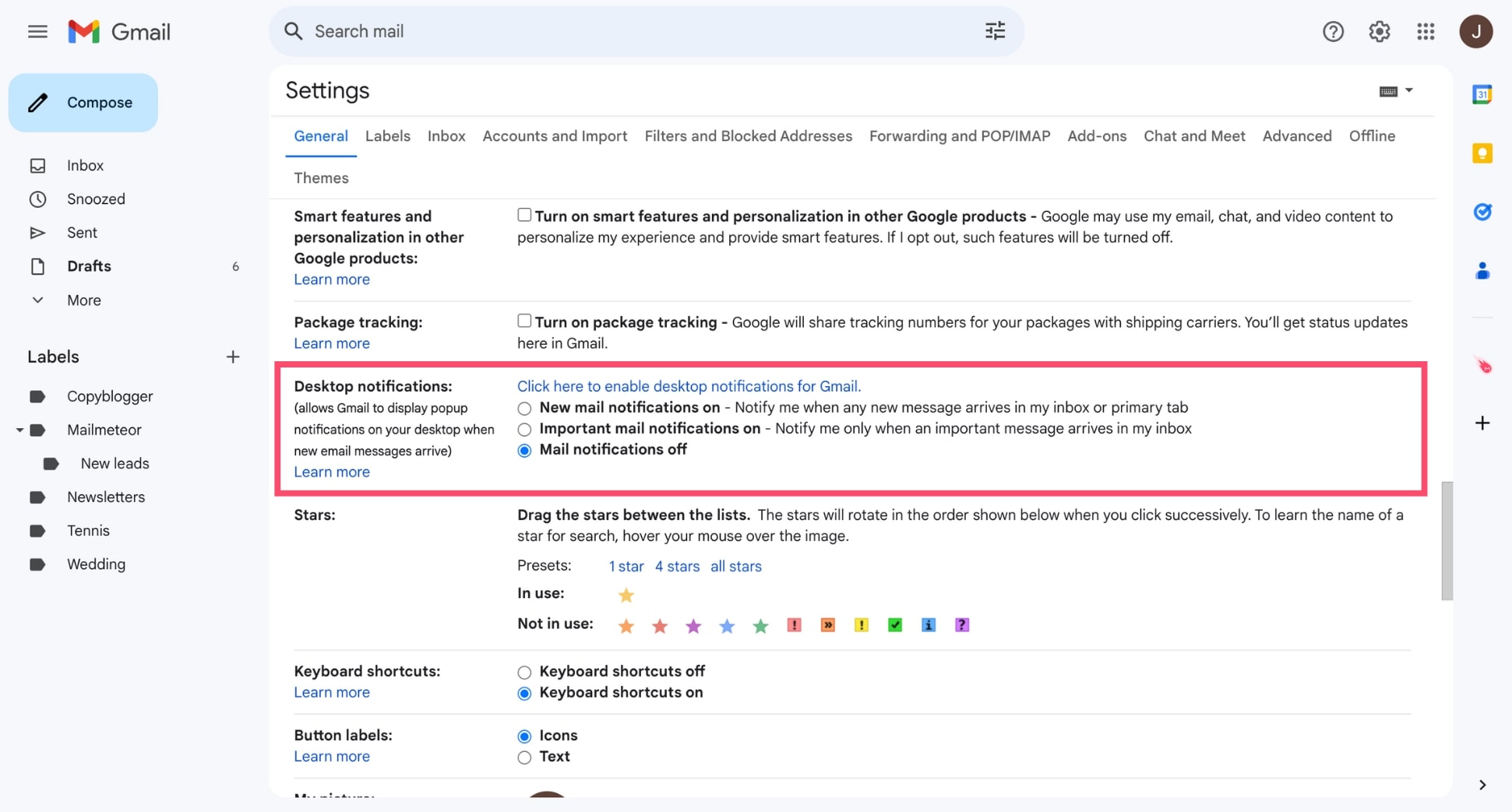
Task: Select the green star from Not in use row
Action: click(x=760, y=624)
